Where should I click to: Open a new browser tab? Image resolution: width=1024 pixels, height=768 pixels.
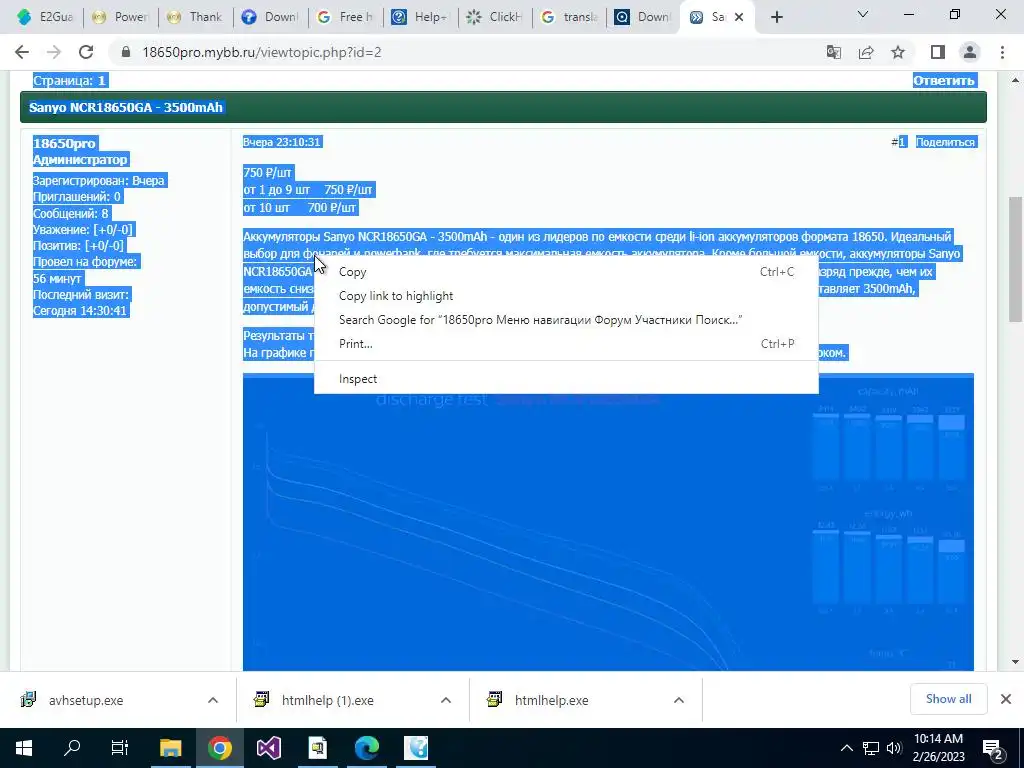pyautogui.click(x=776, y=17)
